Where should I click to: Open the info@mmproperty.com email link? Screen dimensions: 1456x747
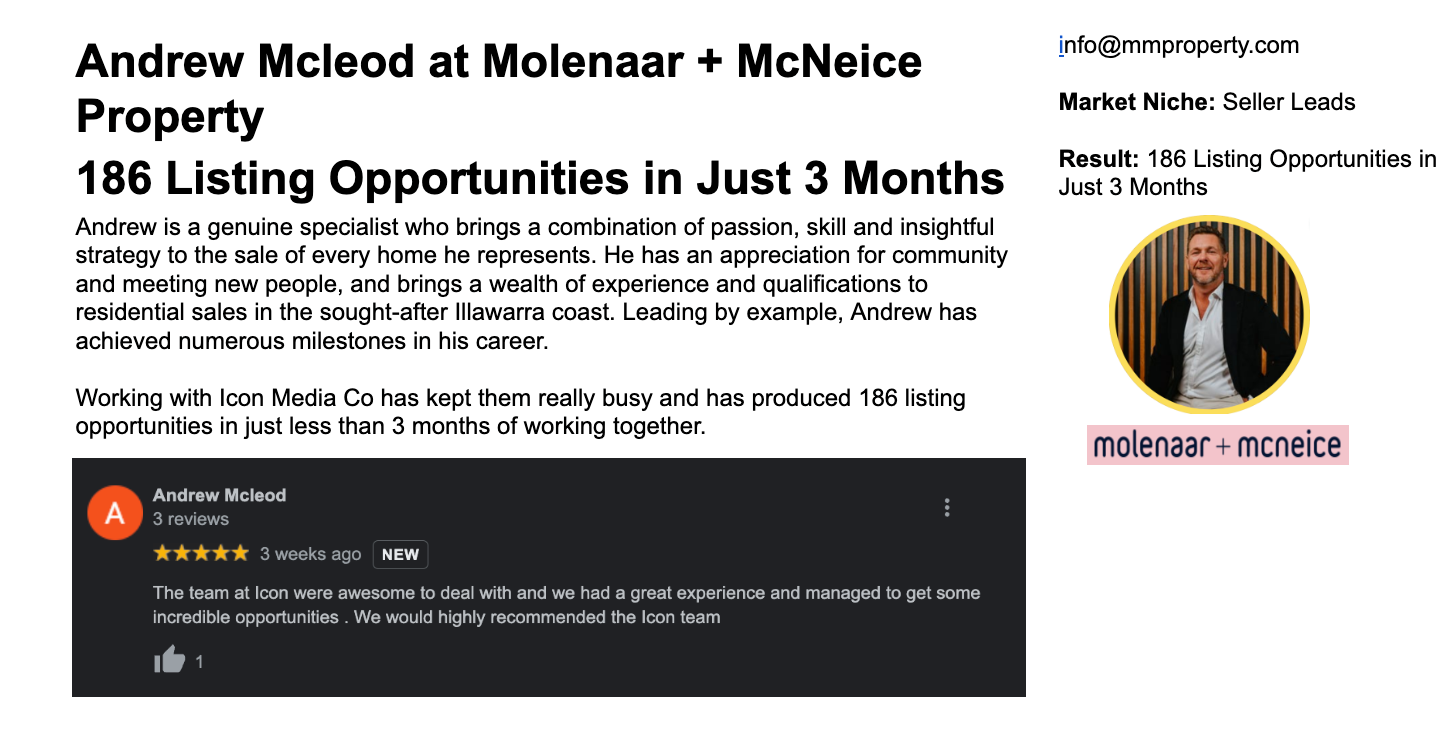(1179, 45)
